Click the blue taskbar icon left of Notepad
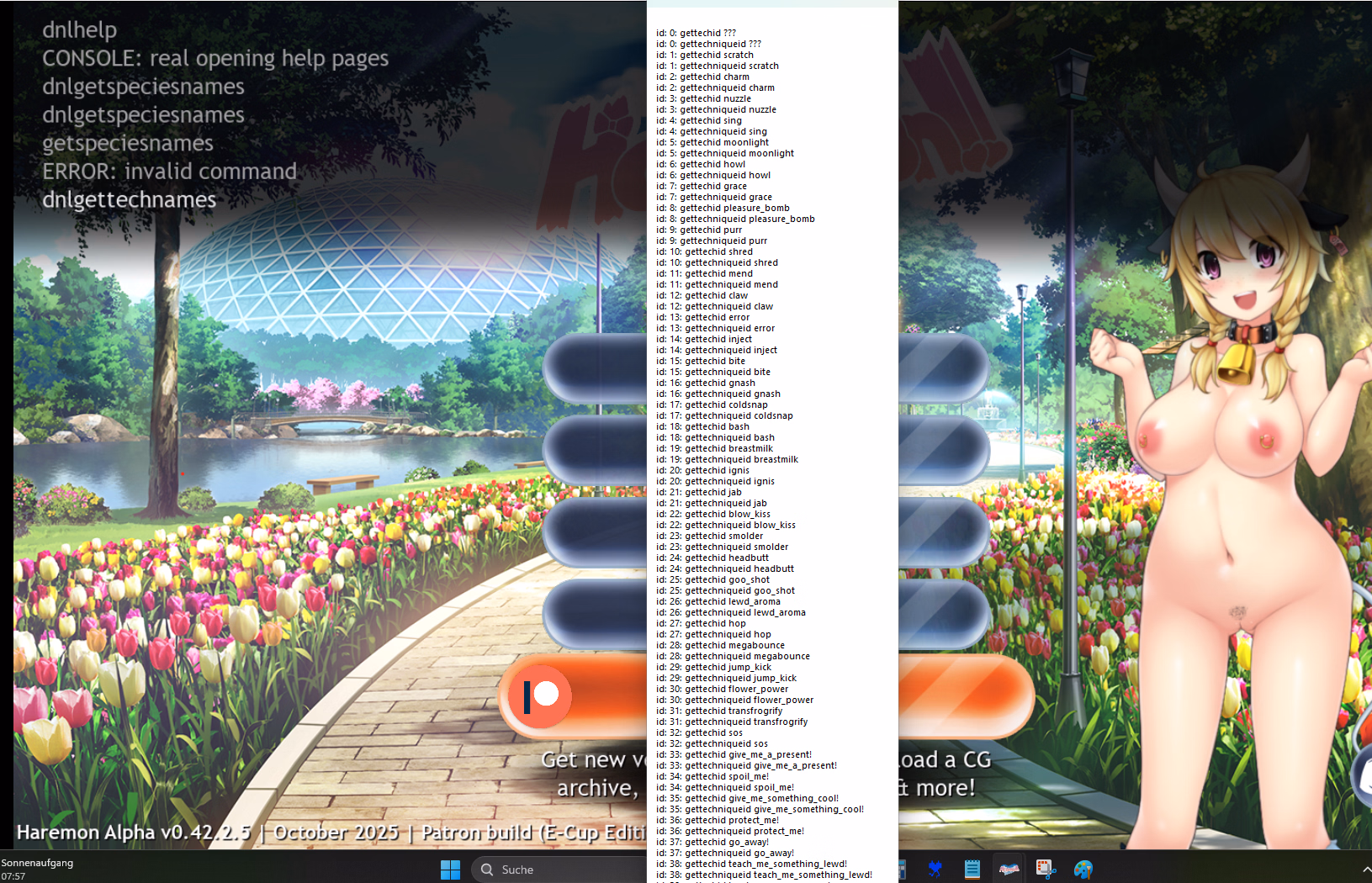 coord(935,870)
